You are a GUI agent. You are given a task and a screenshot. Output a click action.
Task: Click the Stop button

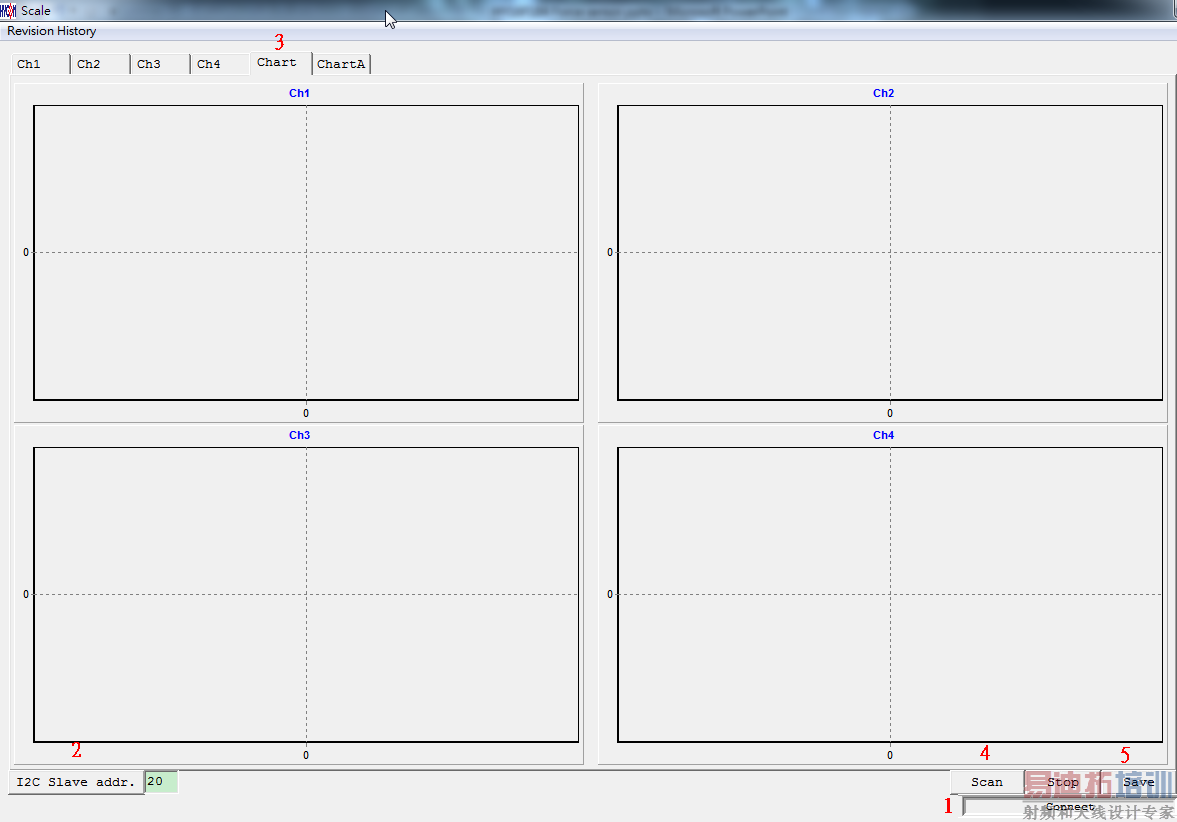click(x=1063, y=781)
